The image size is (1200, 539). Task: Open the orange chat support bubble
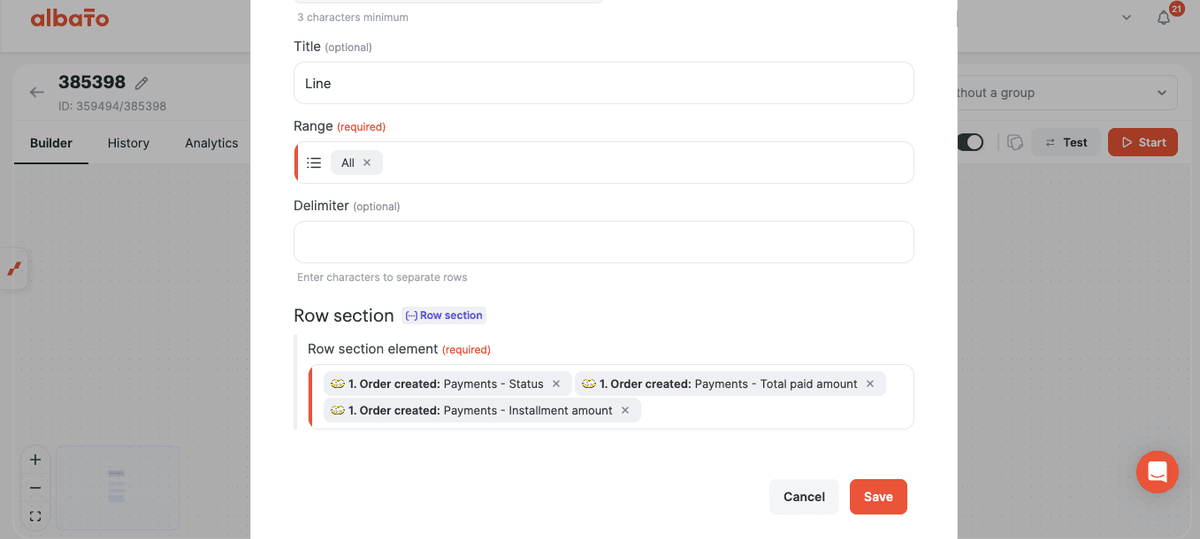click(1157, 471)
